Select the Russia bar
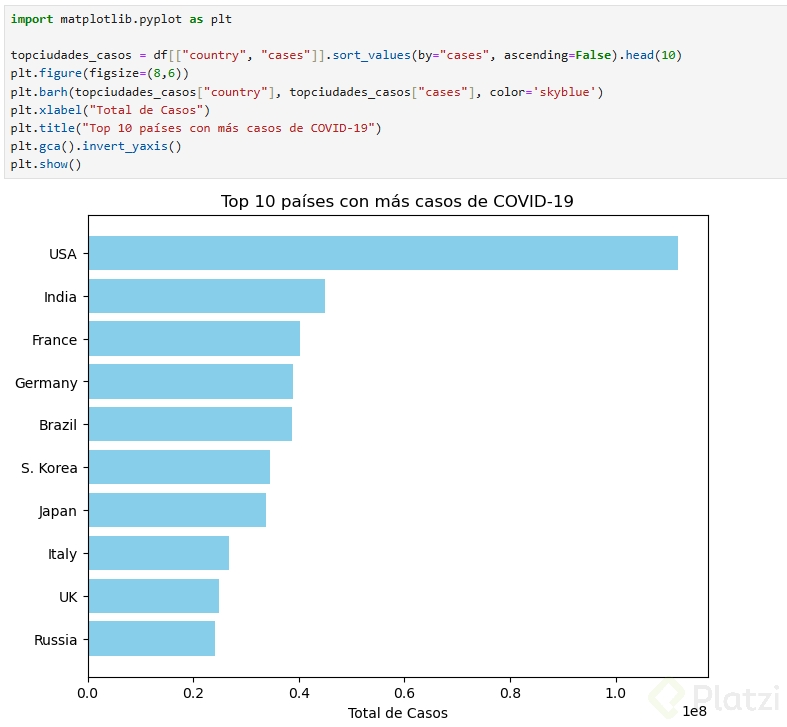 [151, 640]
